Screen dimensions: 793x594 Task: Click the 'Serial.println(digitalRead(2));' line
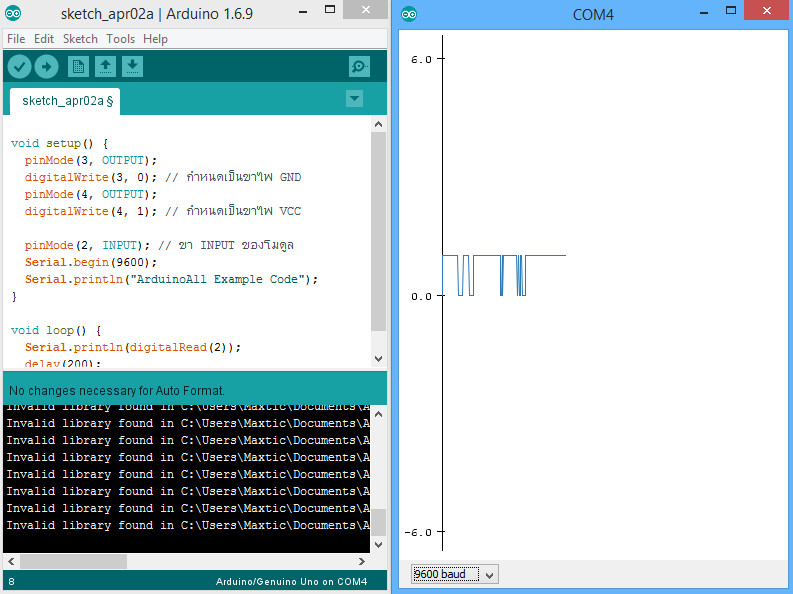pos(133,347)
